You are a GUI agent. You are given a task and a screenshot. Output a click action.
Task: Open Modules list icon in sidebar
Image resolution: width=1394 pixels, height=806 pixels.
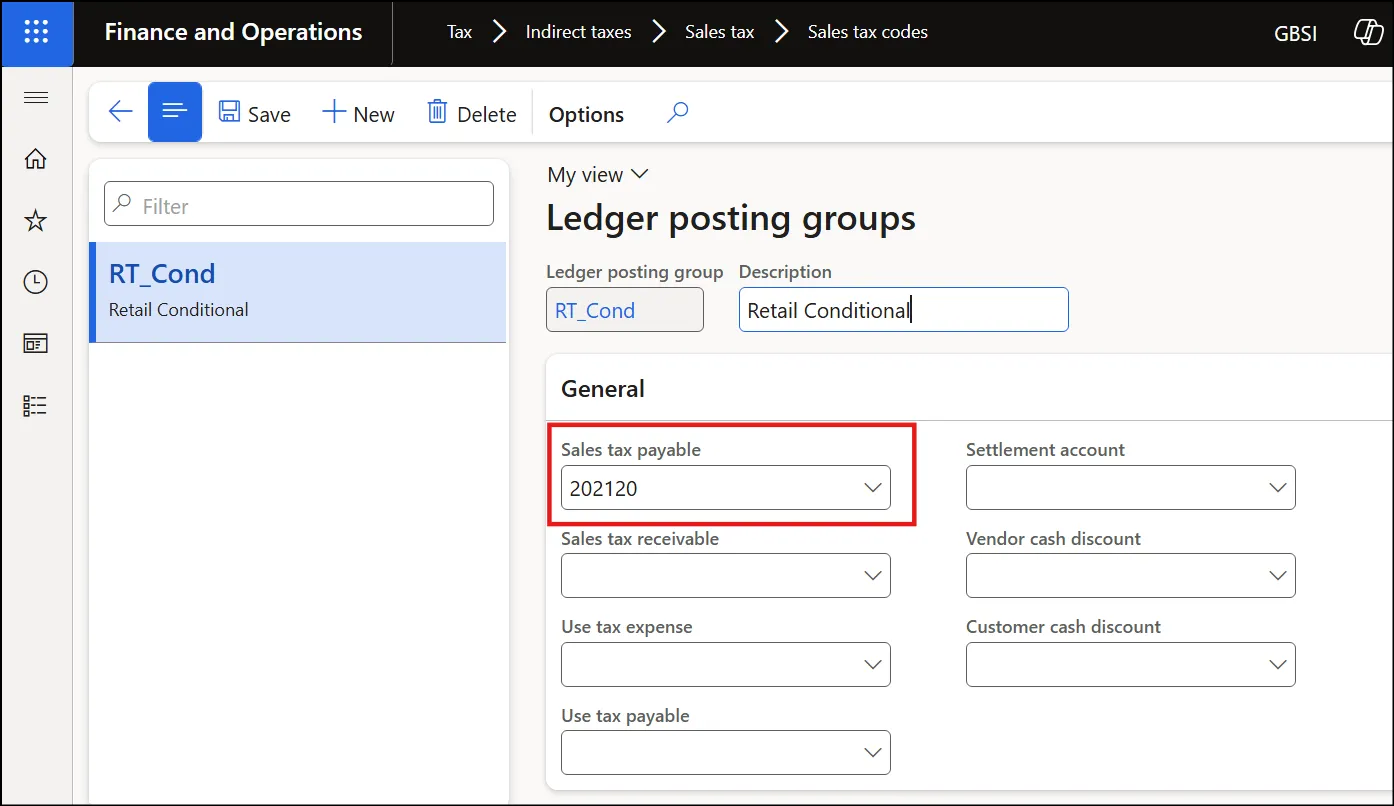(36, 406)
